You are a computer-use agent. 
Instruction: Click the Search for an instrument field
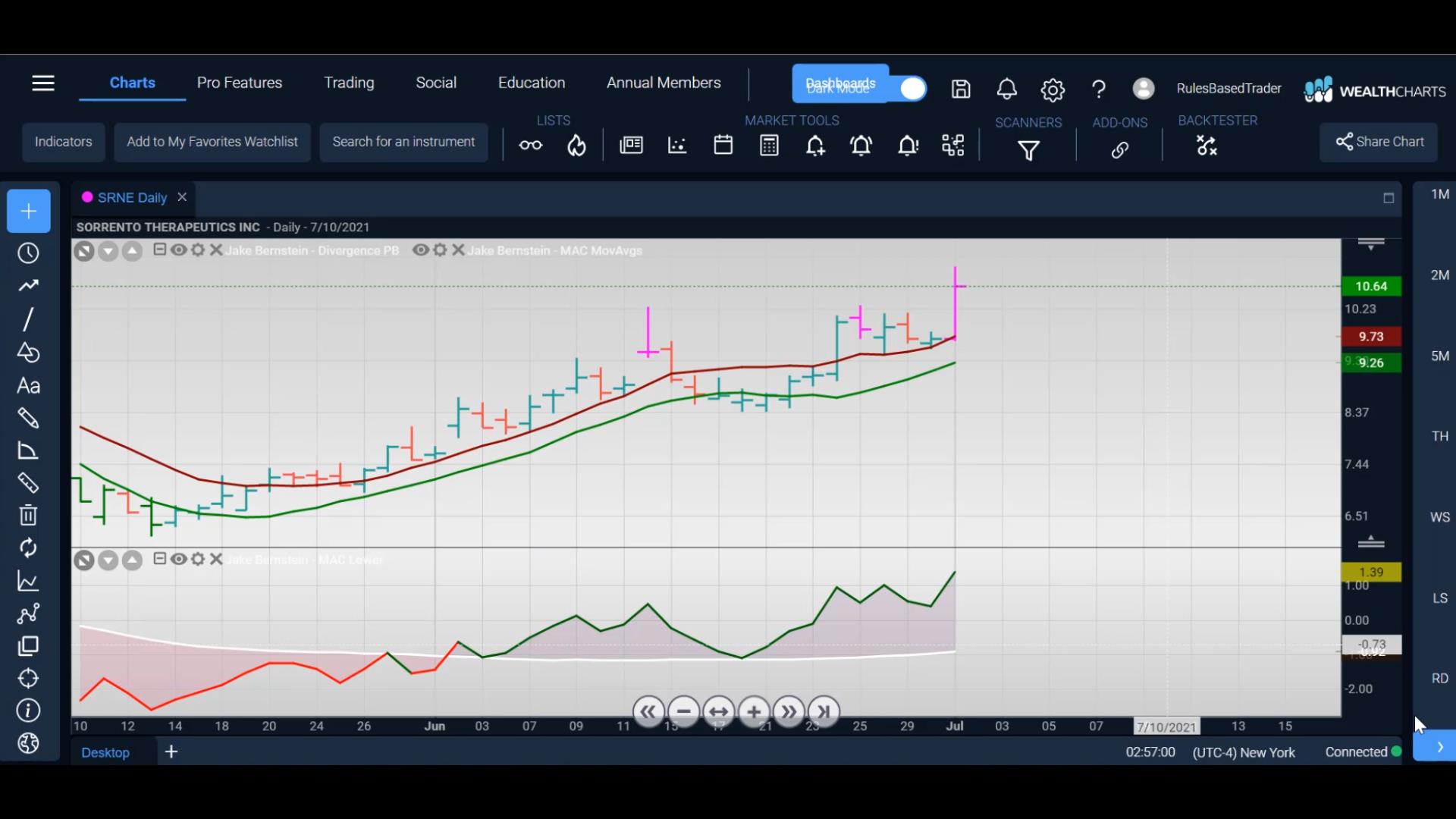(403, 143)
